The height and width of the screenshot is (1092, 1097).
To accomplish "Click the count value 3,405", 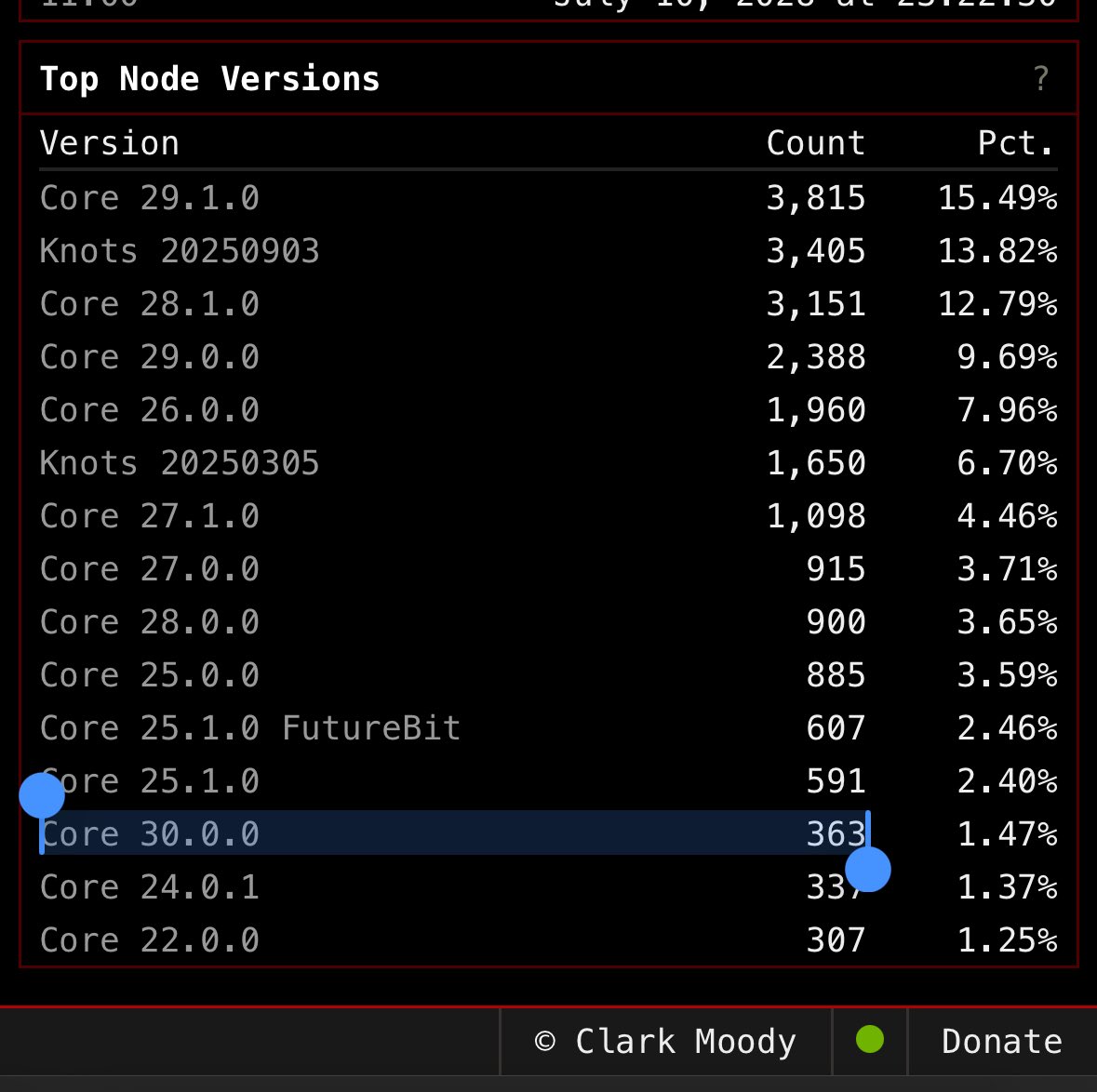I will click(816, 251).
